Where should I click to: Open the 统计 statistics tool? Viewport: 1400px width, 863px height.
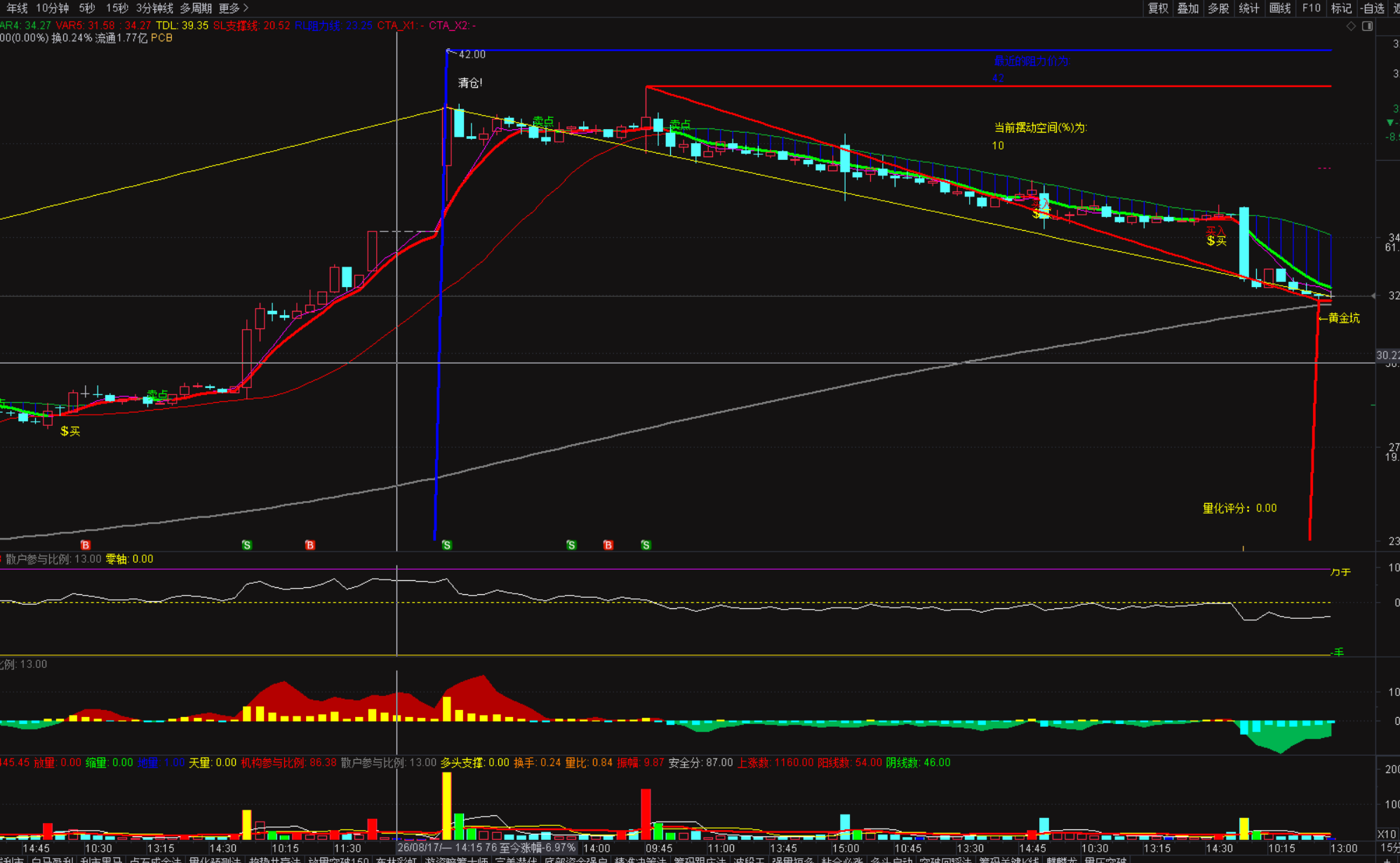click(x=1249, y=8)
